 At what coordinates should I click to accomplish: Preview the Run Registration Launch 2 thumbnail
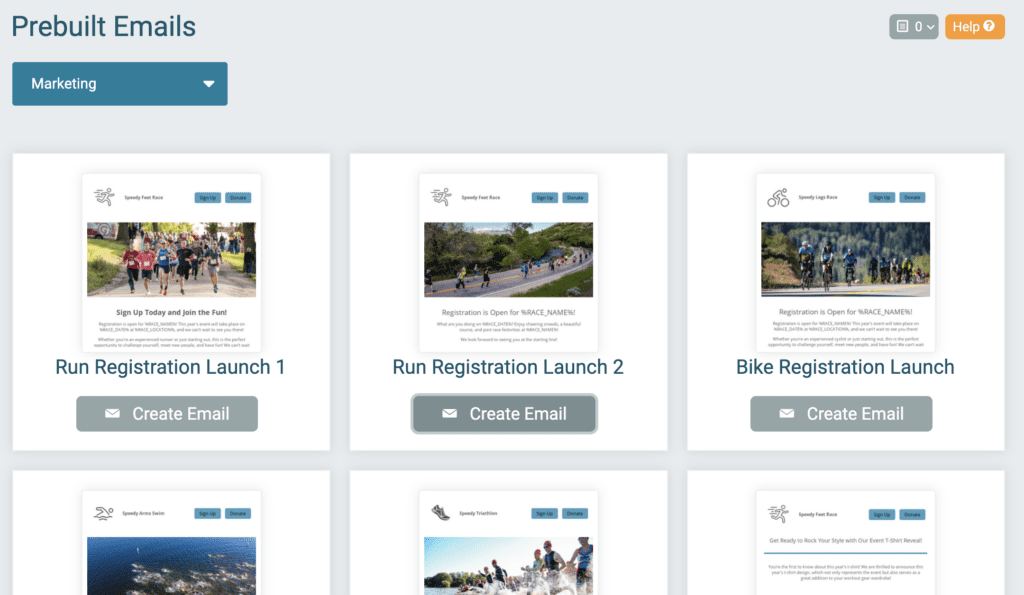[509, 263]
